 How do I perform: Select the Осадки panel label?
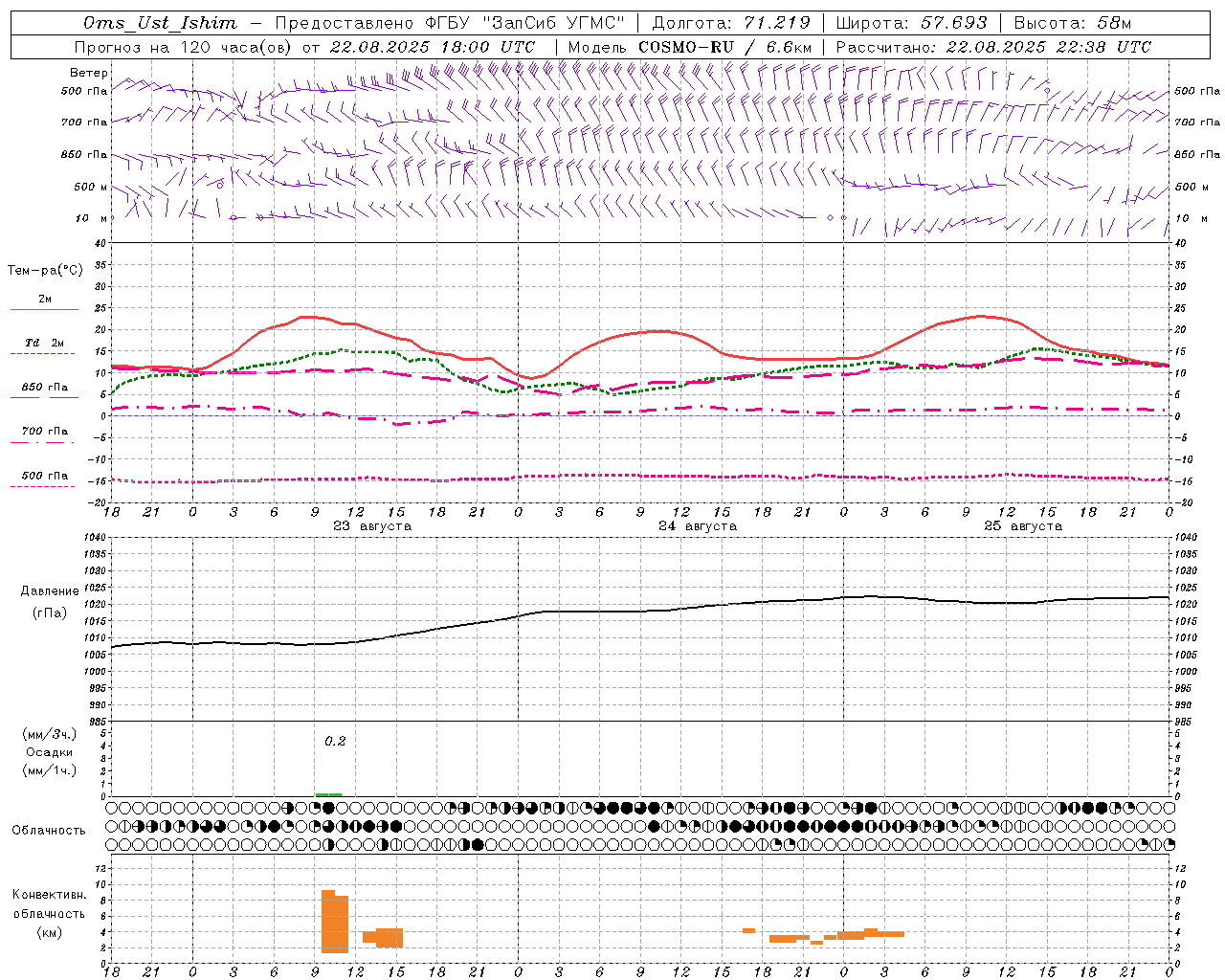click(50, 752)
